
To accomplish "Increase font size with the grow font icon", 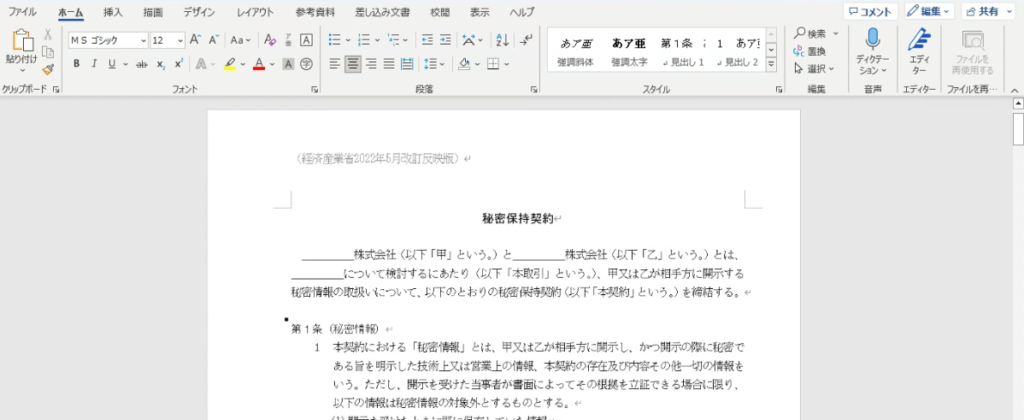I will (x=195, y=40).
